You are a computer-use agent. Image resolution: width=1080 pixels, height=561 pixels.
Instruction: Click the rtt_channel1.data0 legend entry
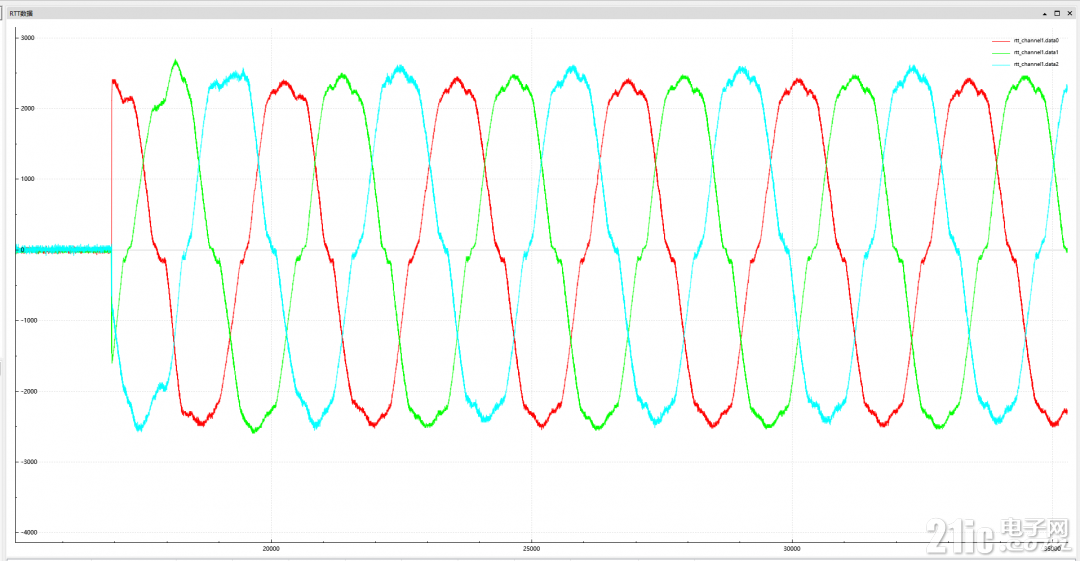click(x=1036, y=41)
